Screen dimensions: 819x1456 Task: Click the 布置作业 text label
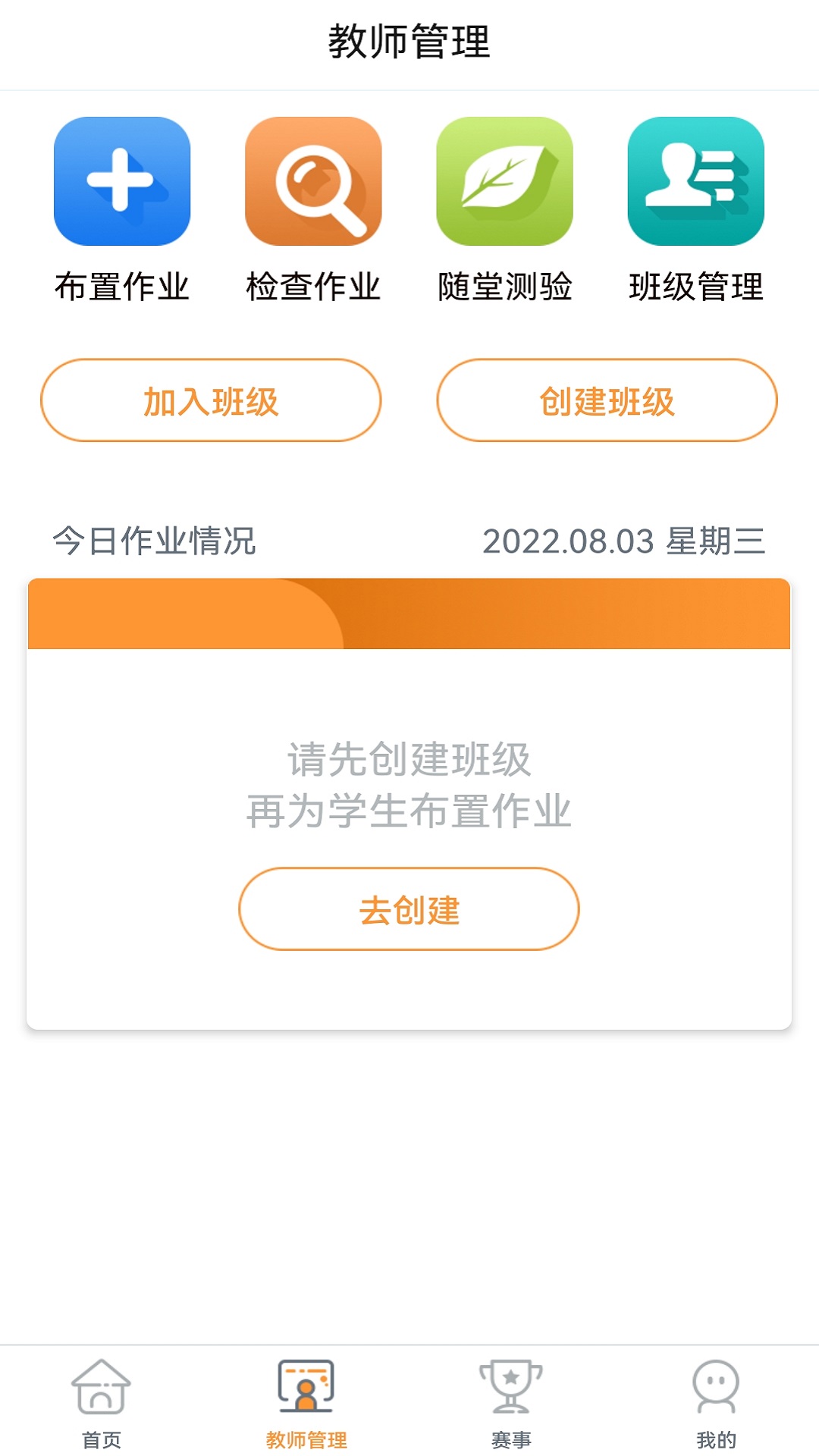click(x=122, y=287)
